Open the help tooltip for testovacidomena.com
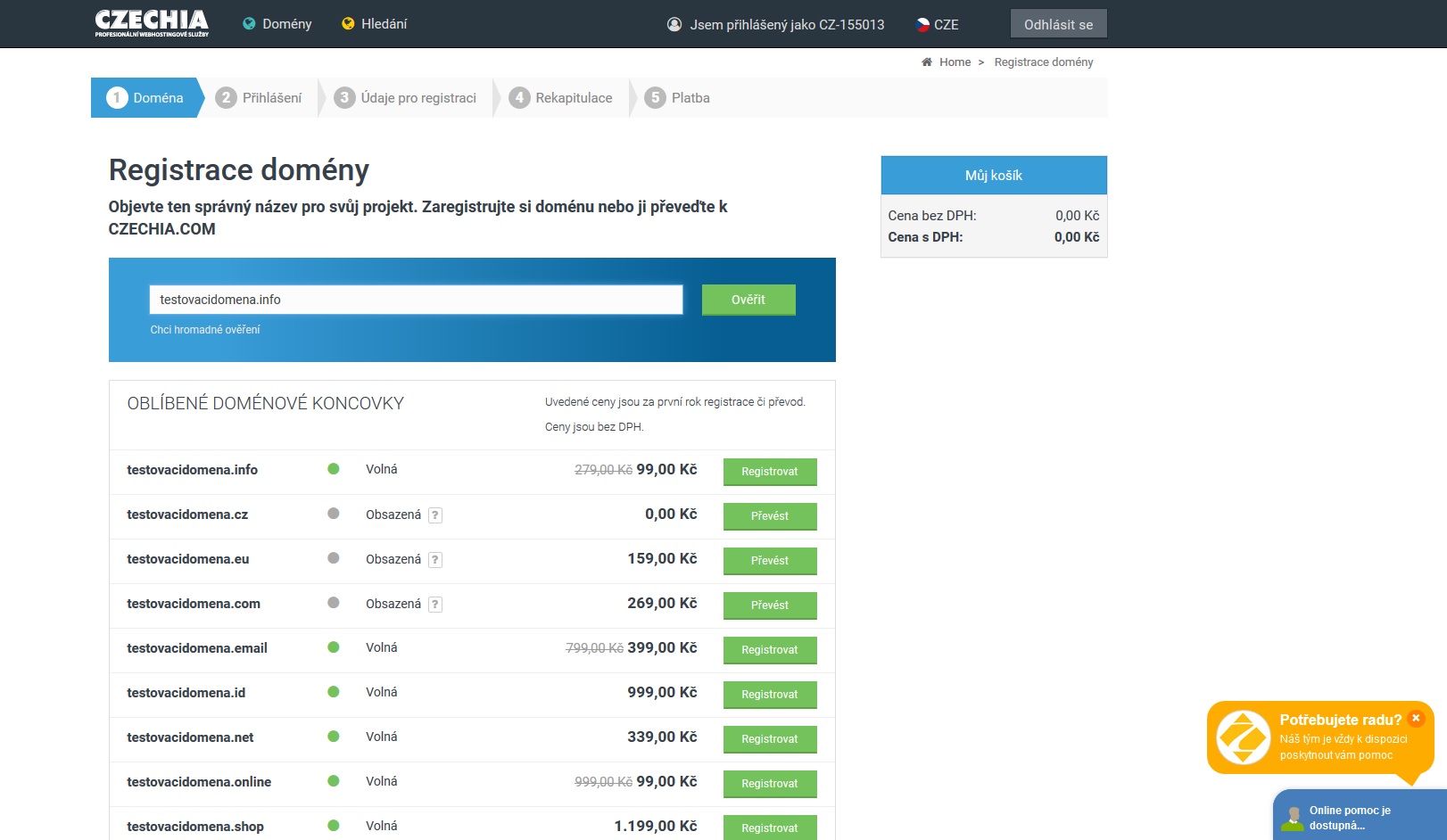The height and width of the screenshot is (840, 1447). pos(435,605)
